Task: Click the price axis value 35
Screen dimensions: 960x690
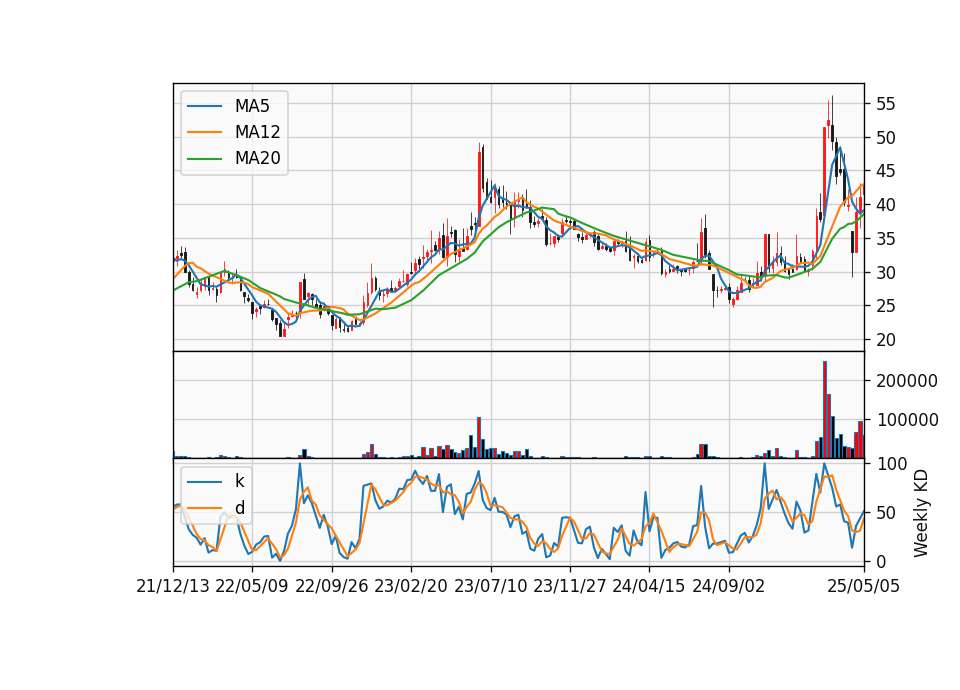Action: tap(885, 239)
